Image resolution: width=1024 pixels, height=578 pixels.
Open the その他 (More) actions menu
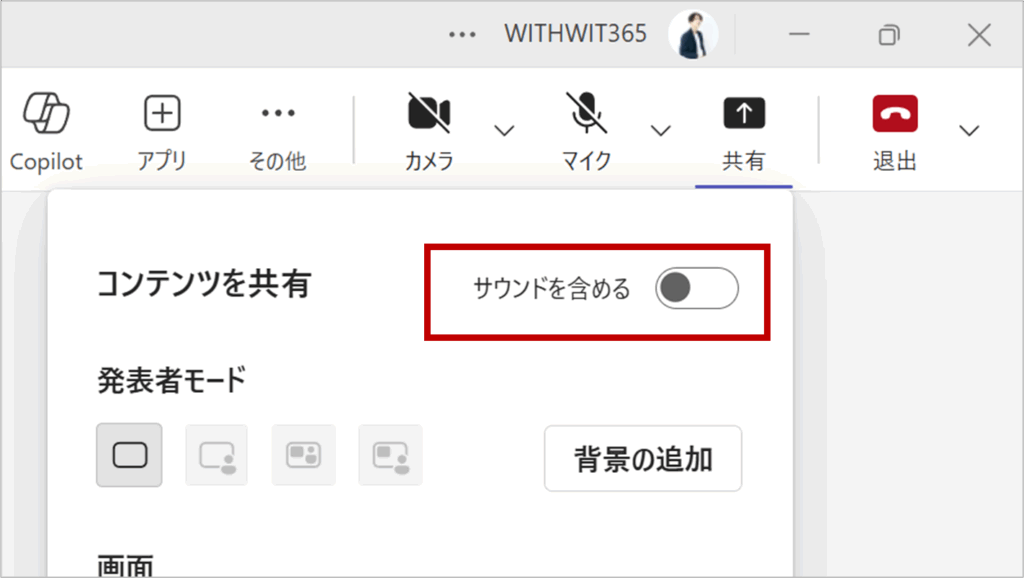coord(278,133)
